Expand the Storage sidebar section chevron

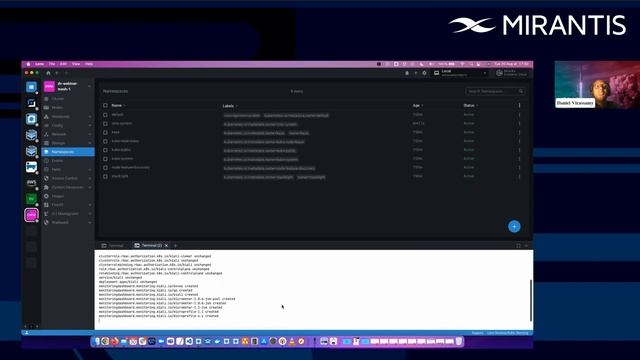(90, 143)
